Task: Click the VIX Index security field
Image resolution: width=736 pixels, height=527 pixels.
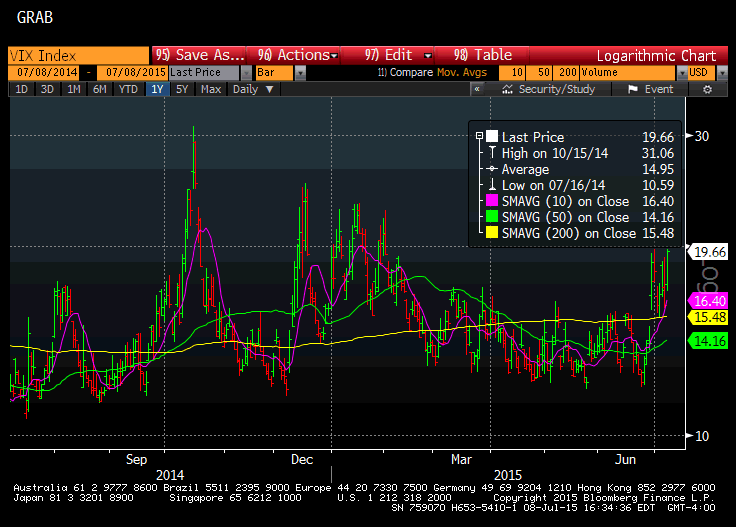Action: tap(78, 55)
